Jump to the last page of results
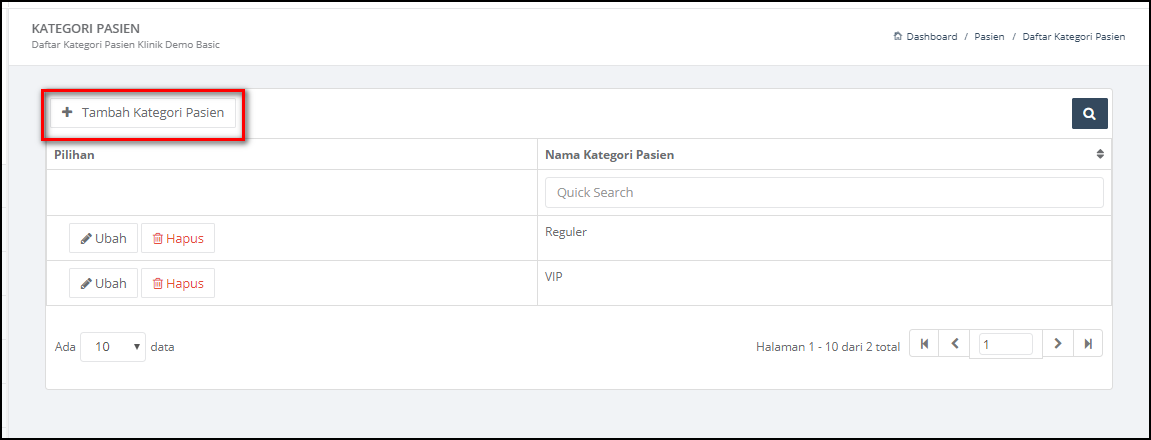 pos(1088,343)
